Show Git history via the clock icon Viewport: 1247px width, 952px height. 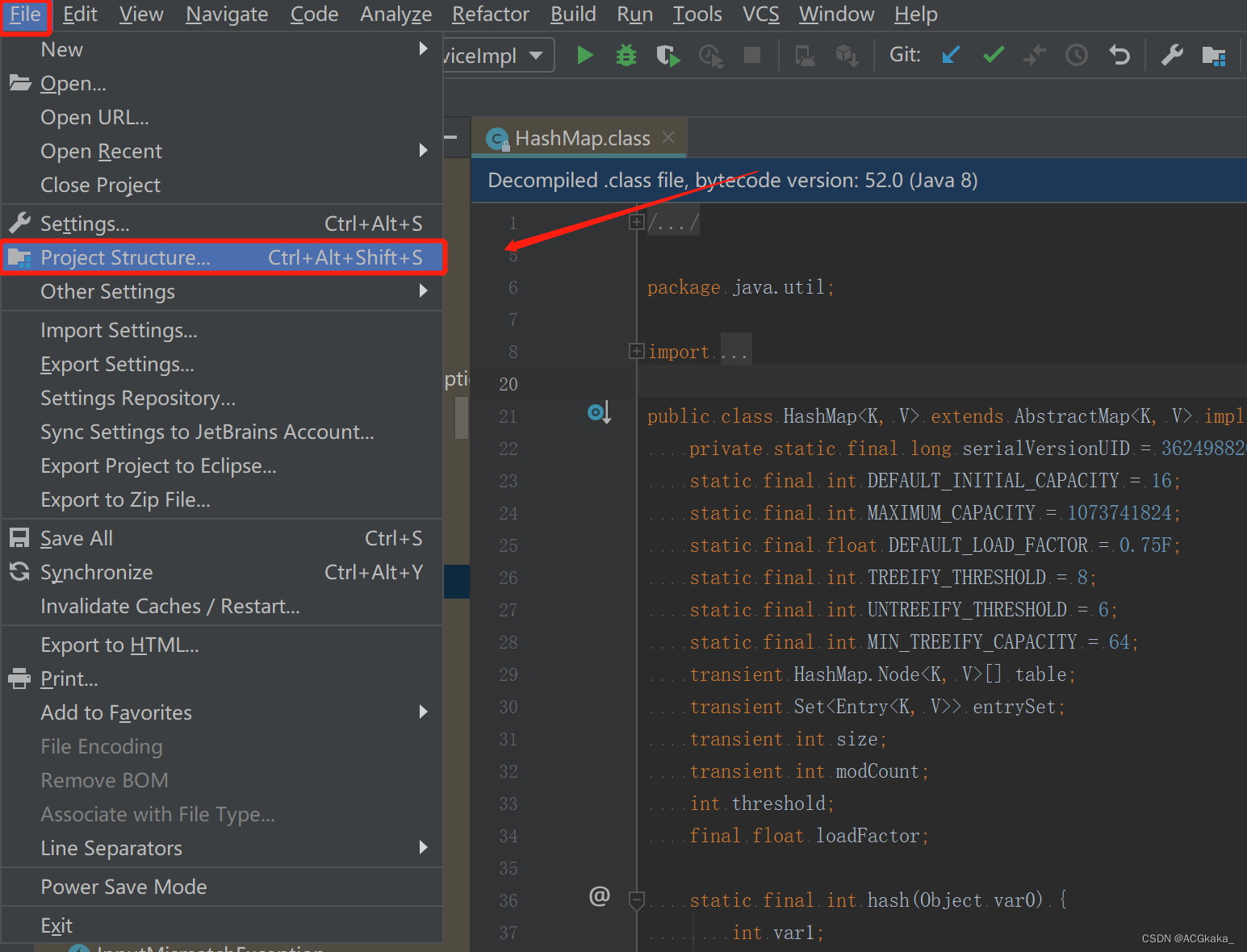(1077, 55)
